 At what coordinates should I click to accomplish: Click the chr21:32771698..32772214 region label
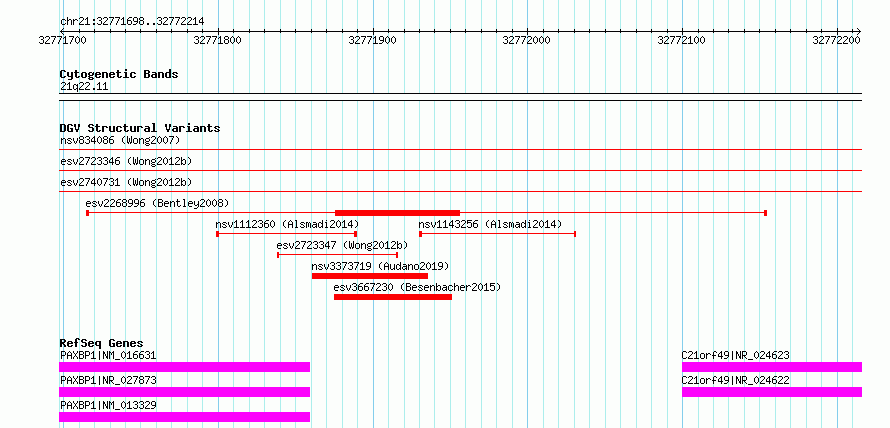(x=132, y=22)
